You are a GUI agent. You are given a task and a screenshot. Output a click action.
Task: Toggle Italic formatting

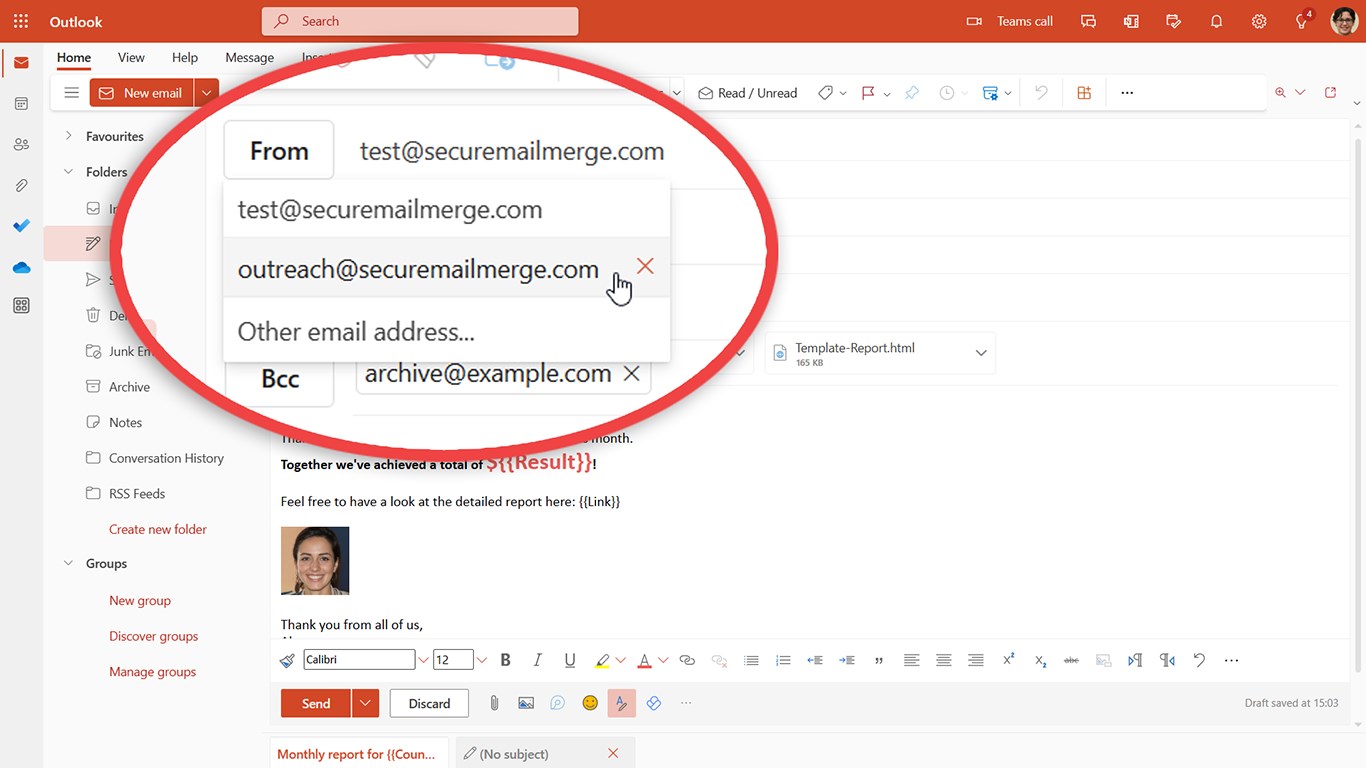click(537, 660)
